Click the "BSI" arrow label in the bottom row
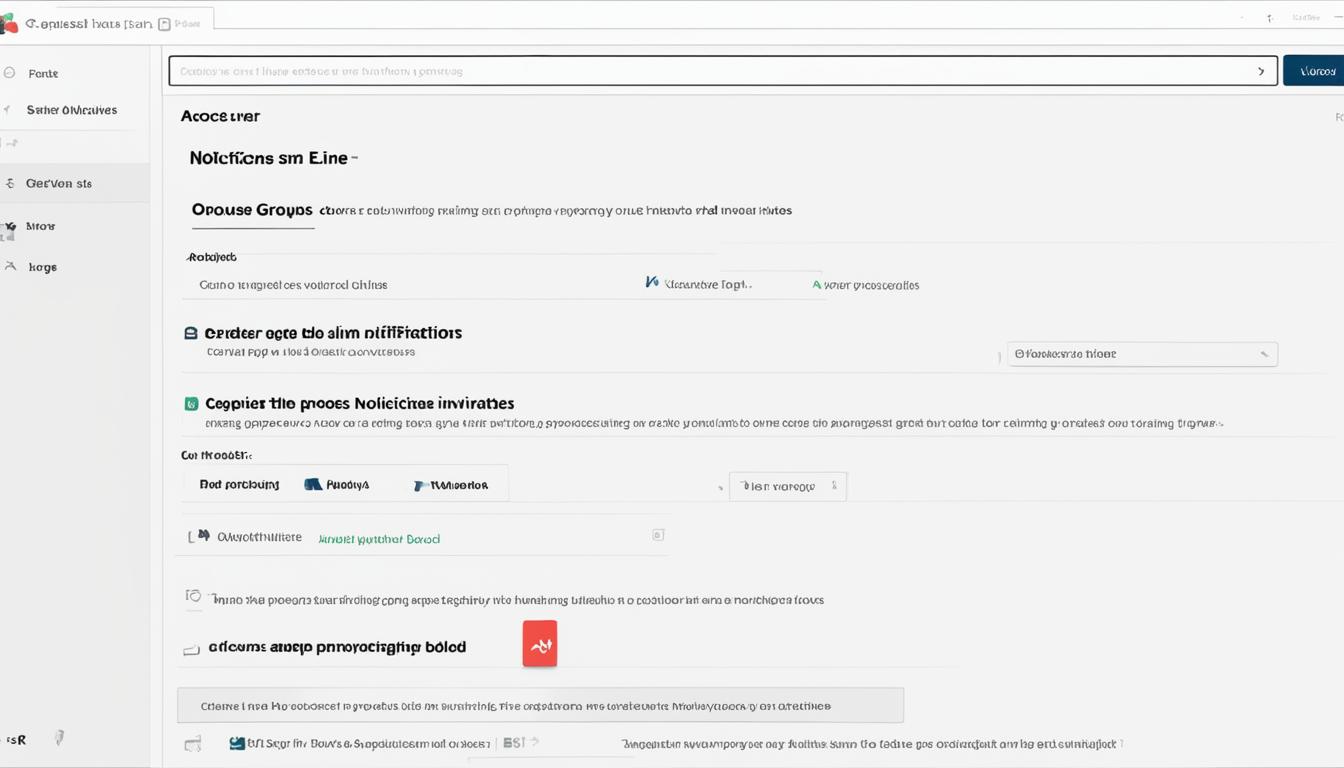1344x768 pixels. click(520, 743)
